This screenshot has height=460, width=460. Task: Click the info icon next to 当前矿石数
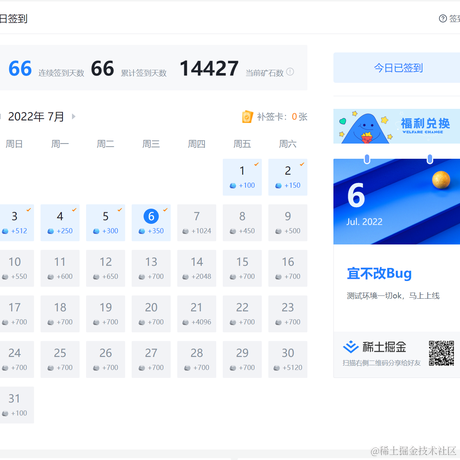click(290, 72)
